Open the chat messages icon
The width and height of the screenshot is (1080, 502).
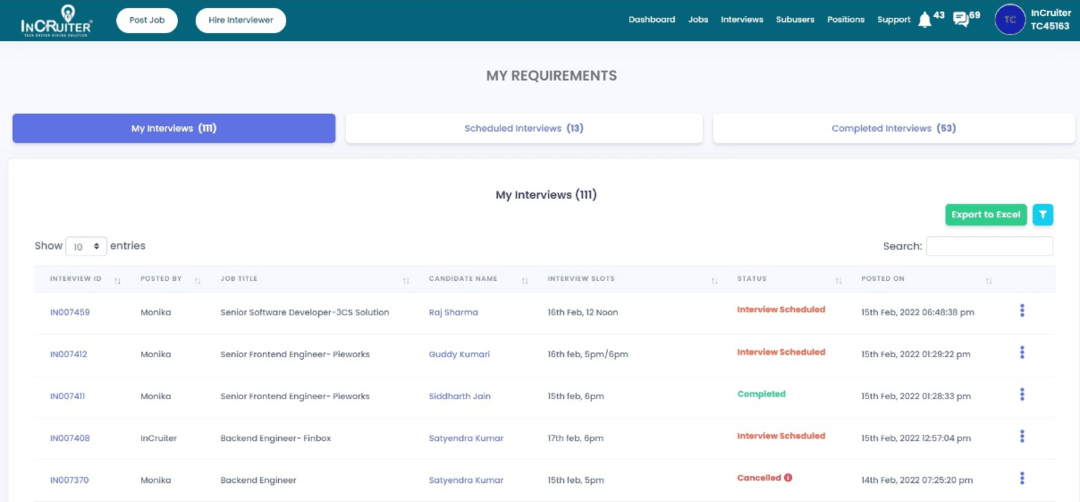click(x=961, y=20)
